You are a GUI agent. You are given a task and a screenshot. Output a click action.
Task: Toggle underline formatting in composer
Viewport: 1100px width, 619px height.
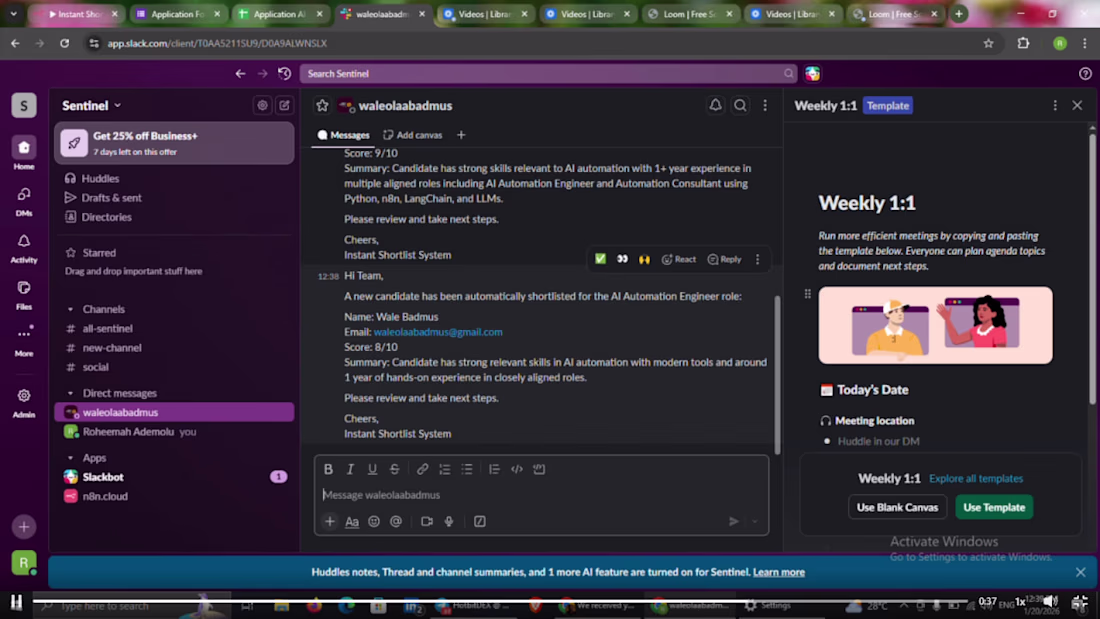[373, 469]
